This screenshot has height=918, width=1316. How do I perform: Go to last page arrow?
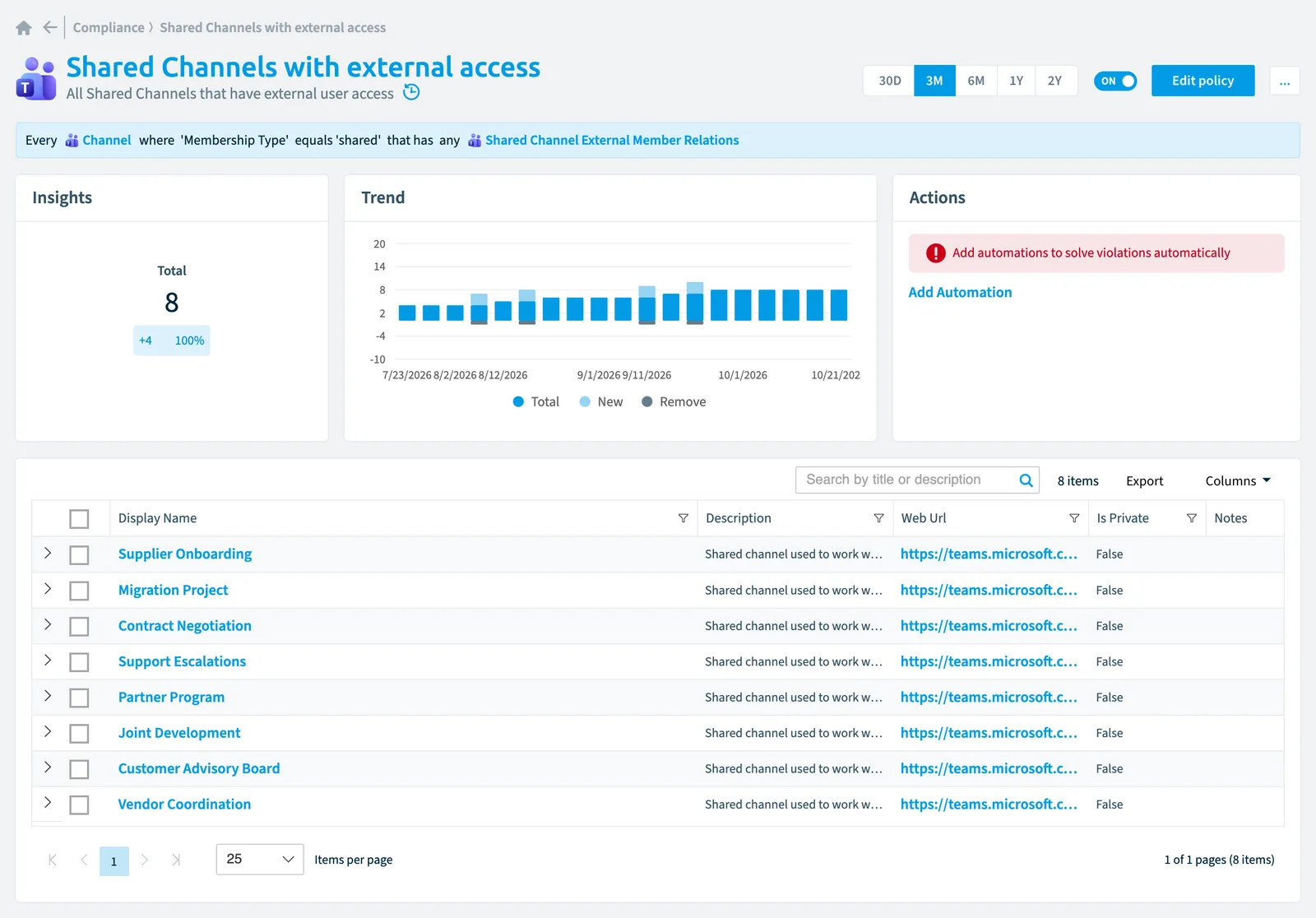(175, 860)
